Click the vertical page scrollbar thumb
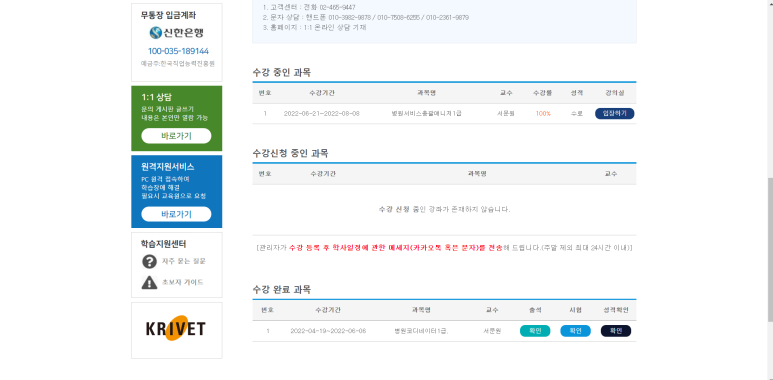The image size is (773, 380). tap(770, 250)
